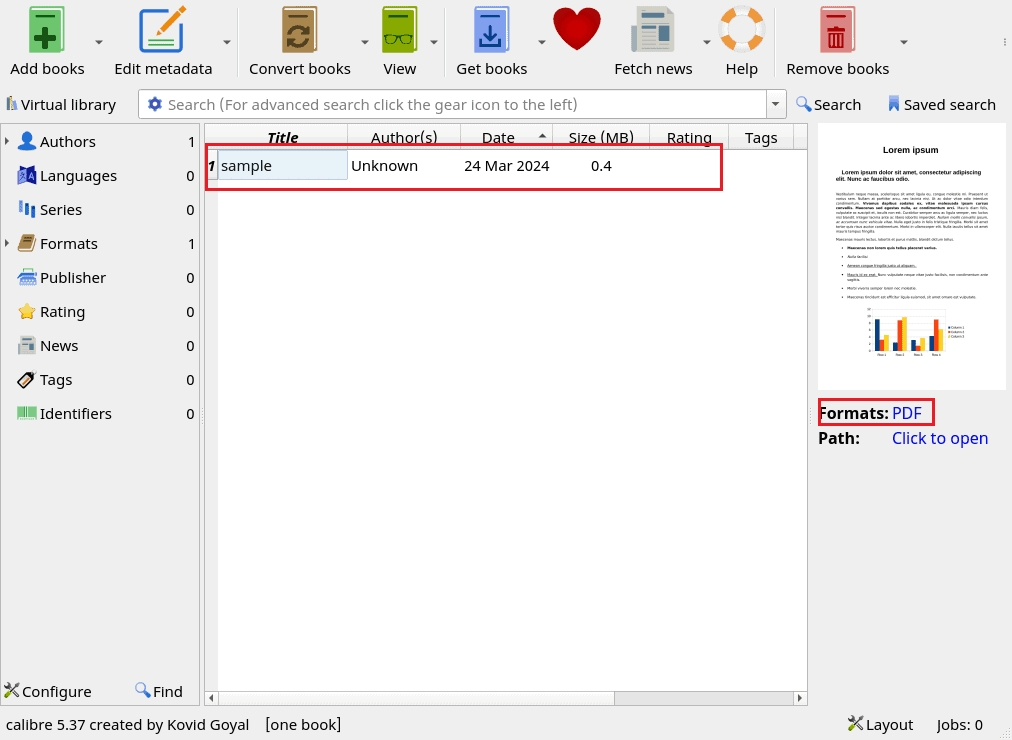1012x740 pixels.
Task: Click the '24 Mar 2024' date cell
Action: 507,166
